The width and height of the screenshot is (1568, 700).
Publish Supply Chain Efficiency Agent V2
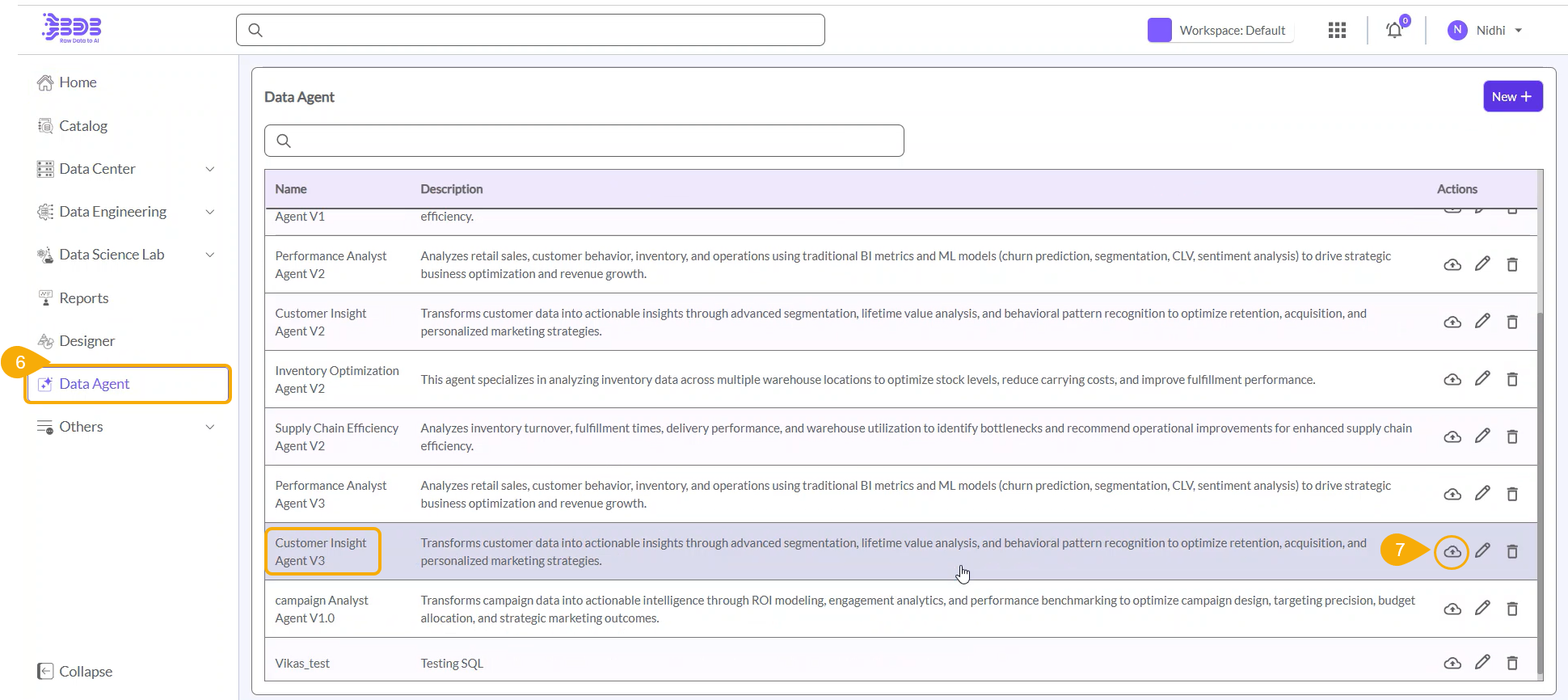[1452, 436]
